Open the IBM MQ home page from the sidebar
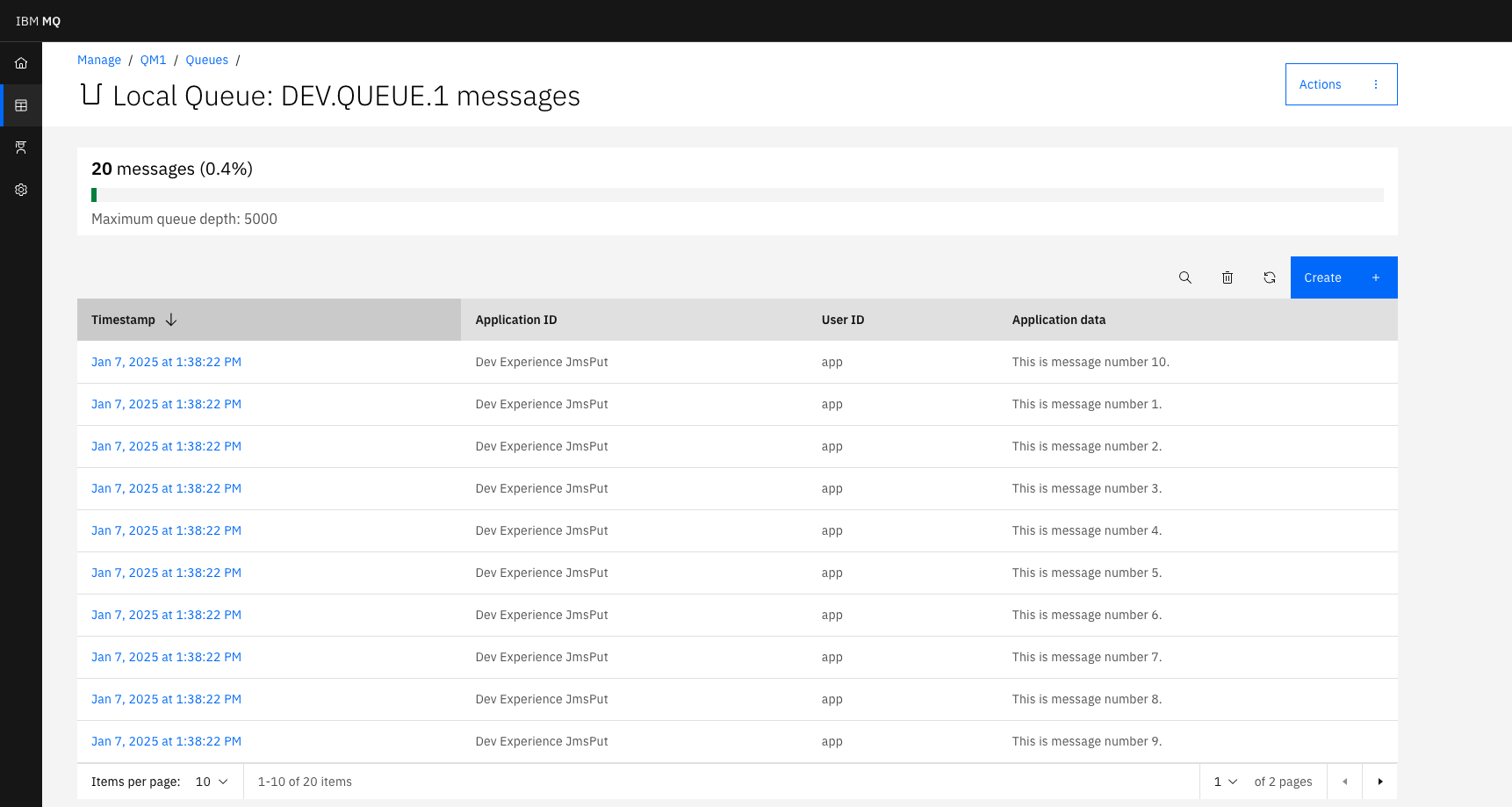 20,62
